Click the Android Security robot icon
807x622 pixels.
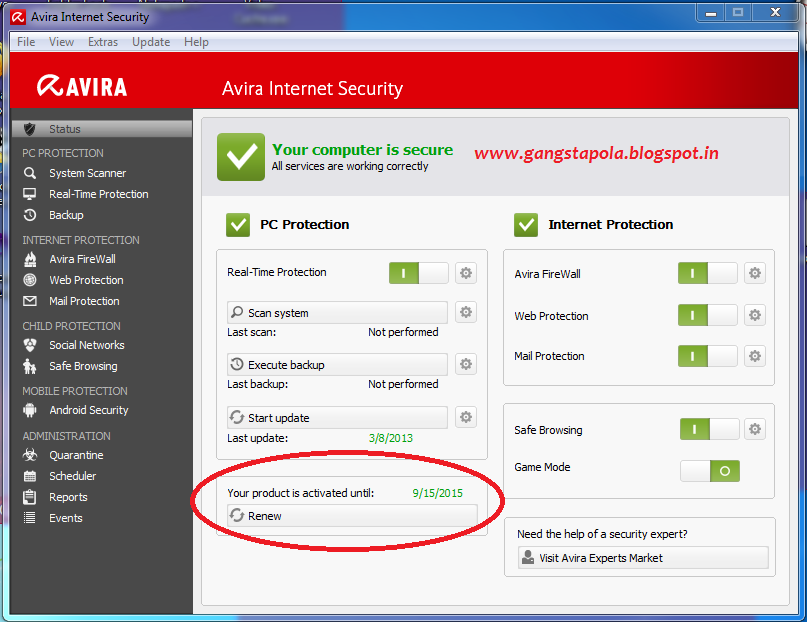30,410
